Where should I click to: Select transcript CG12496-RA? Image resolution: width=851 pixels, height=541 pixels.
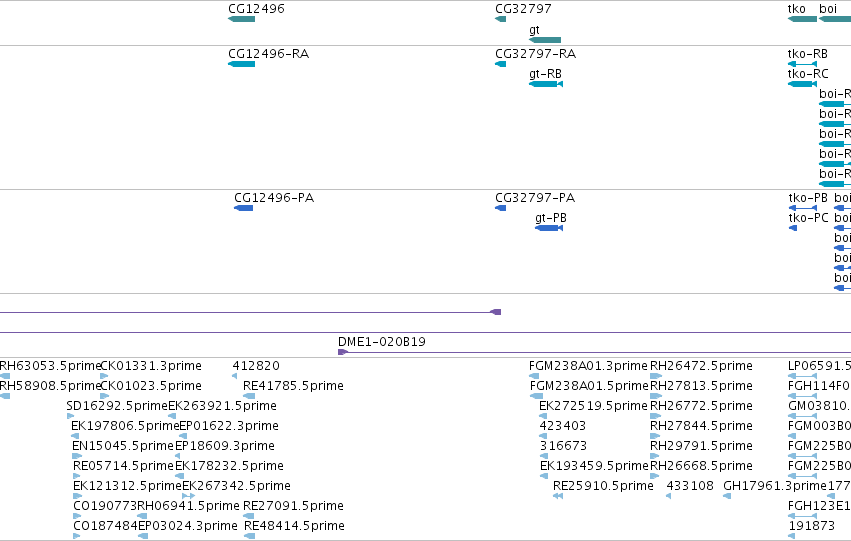click(x=269, y=54)
